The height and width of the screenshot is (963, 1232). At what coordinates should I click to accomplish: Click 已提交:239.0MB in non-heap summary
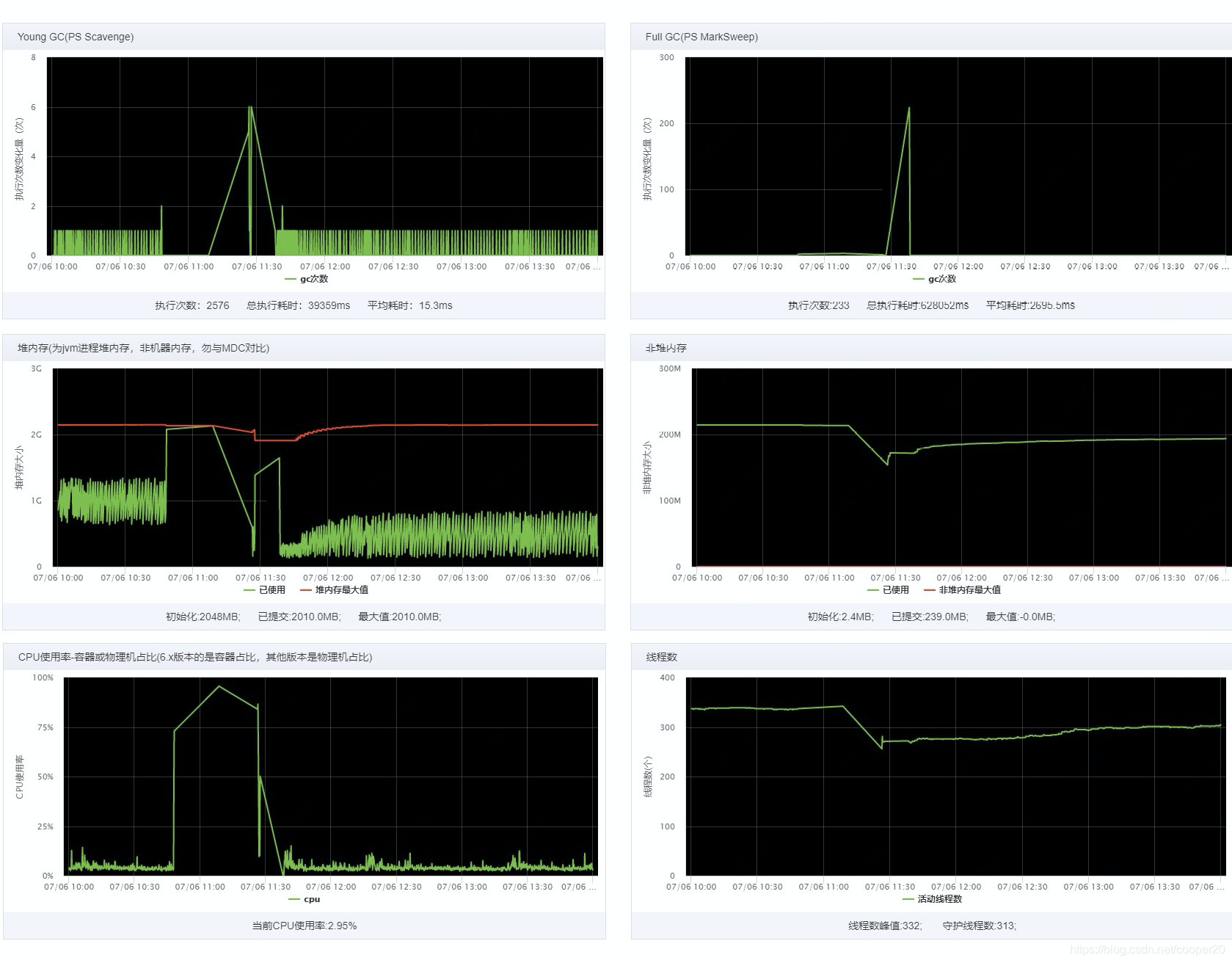pyautogui.click(x=930, y=617)
